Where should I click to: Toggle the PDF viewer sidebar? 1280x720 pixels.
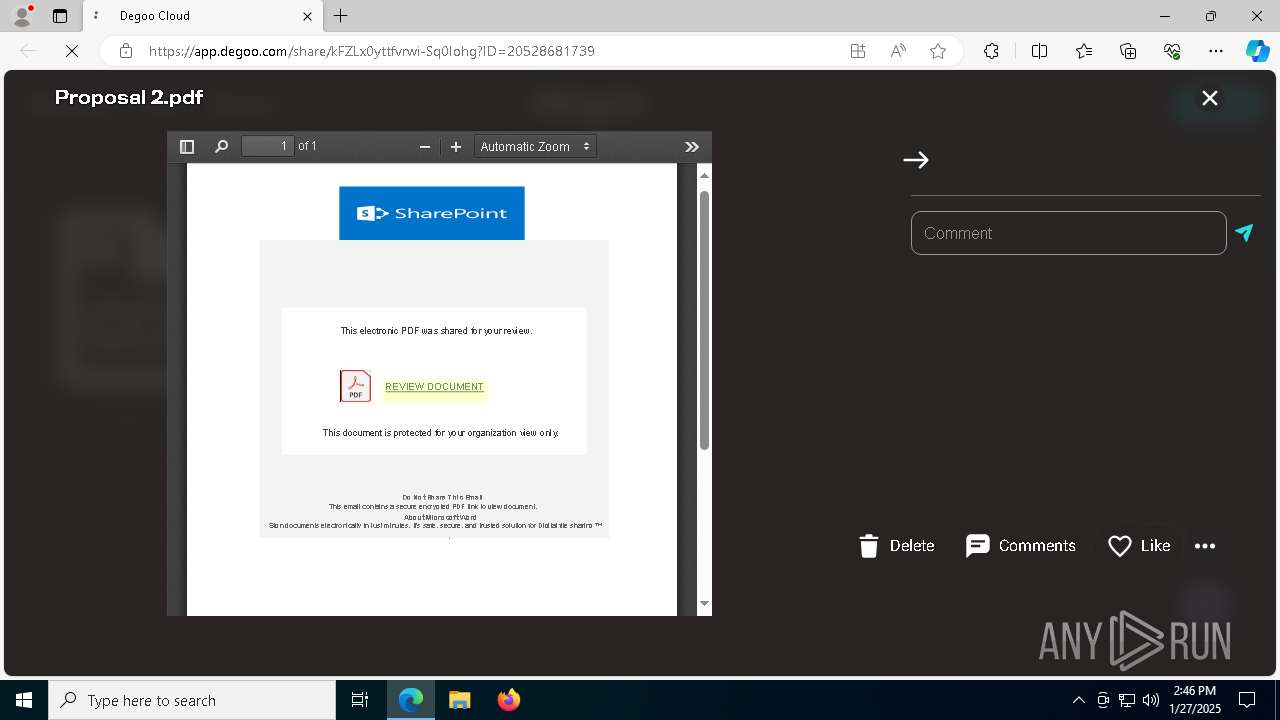186,147
